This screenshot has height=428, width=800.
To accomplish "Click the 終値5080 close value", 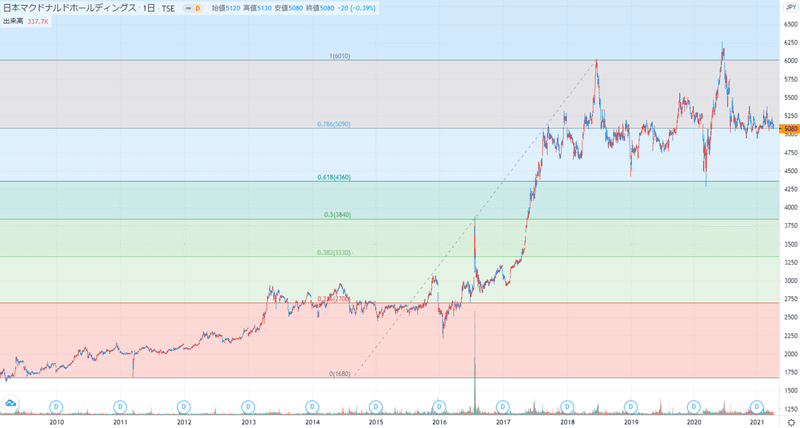I will pos(320,8).
